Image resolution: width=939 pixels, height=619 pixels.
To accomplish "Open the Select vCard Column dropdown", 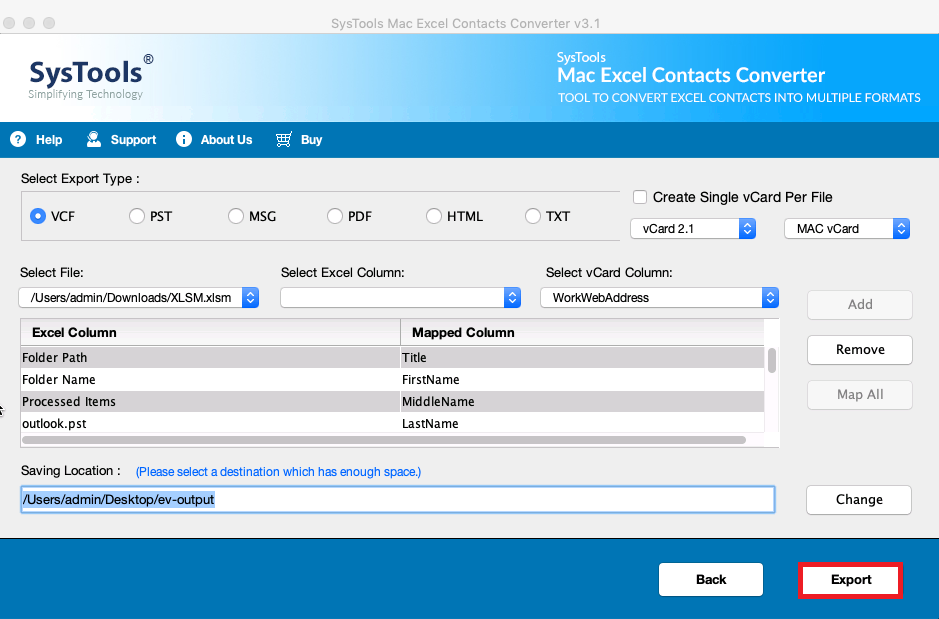I will pyautogui.click(x=769, y=297).
